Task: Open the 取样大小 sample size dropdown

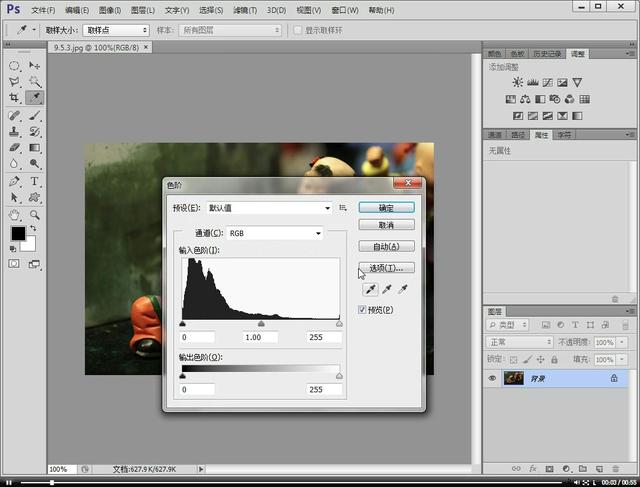Action: (x=116, y=30)
